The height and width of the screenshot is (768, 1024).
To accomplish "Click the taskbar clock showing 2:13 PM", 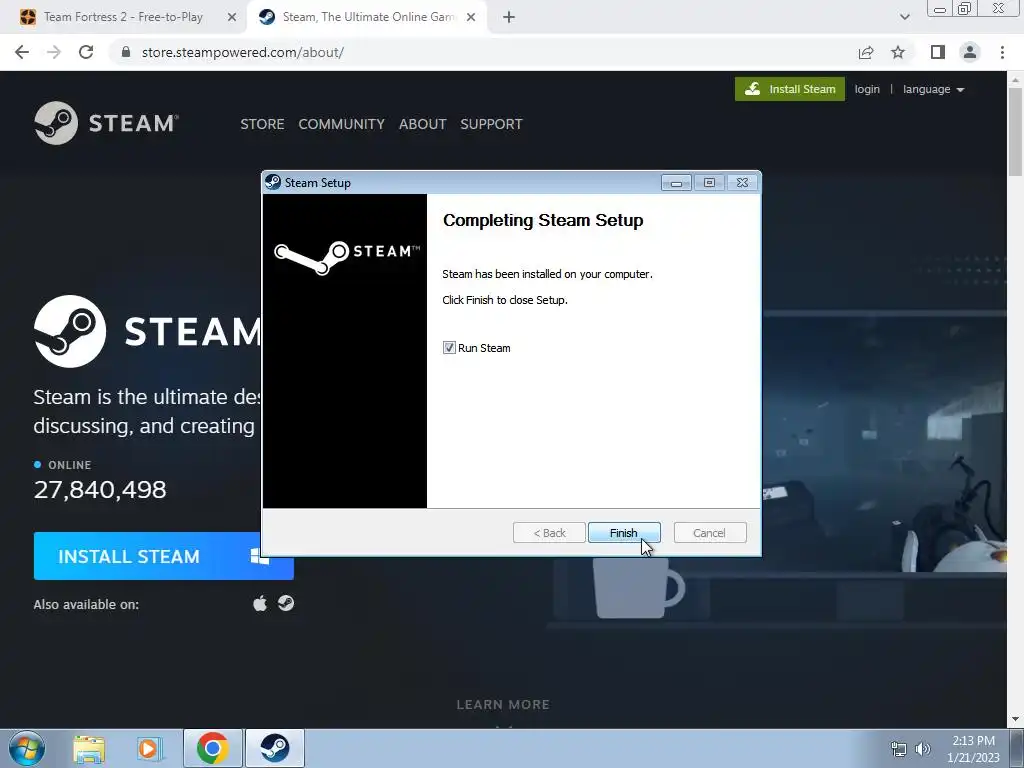I will [x=973, y=749].
